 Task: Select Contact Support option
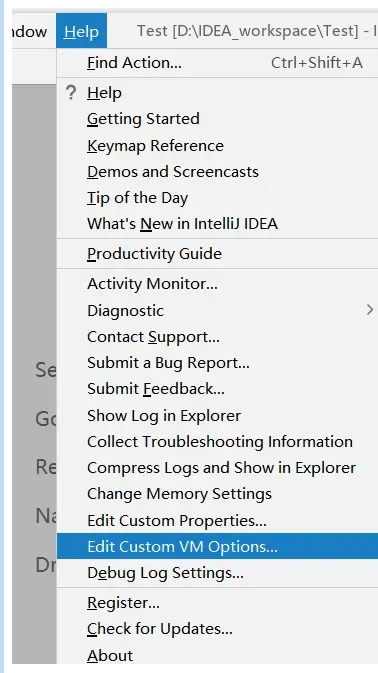tap(218, 337)
